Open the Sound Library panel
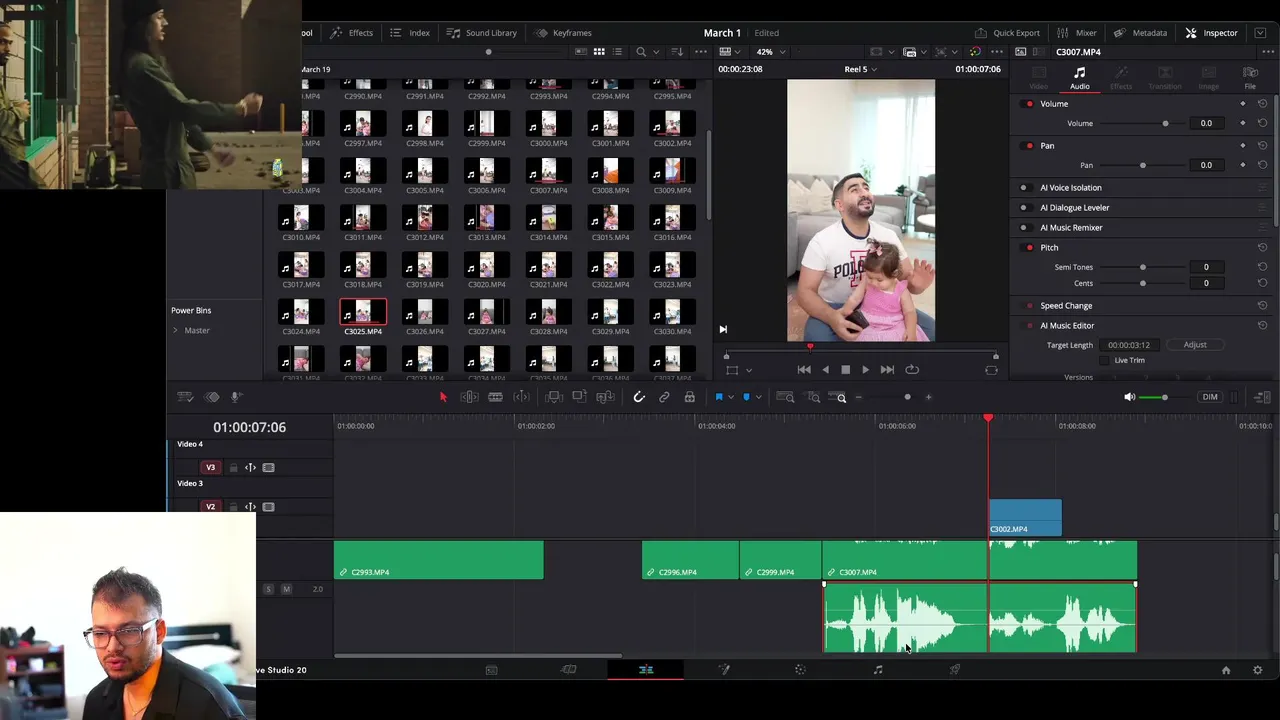The width and height of the screenshot is (1280, 720). [481, 33]
